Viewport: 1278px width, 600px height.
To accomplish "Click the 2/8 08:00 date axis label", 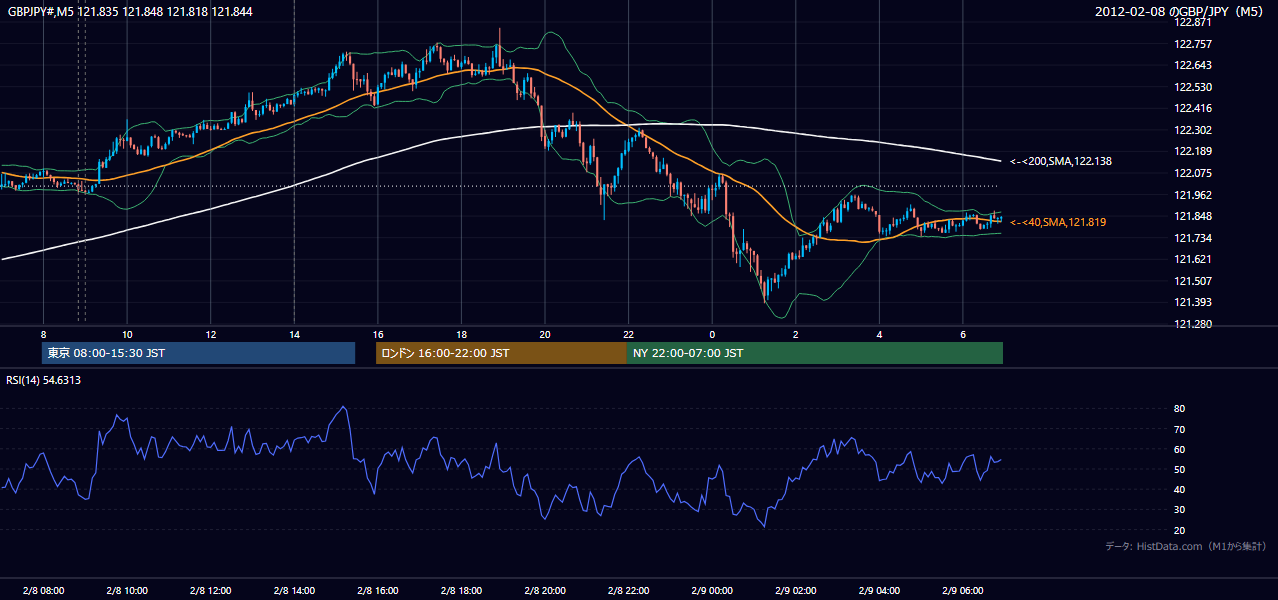I will 43,591.
